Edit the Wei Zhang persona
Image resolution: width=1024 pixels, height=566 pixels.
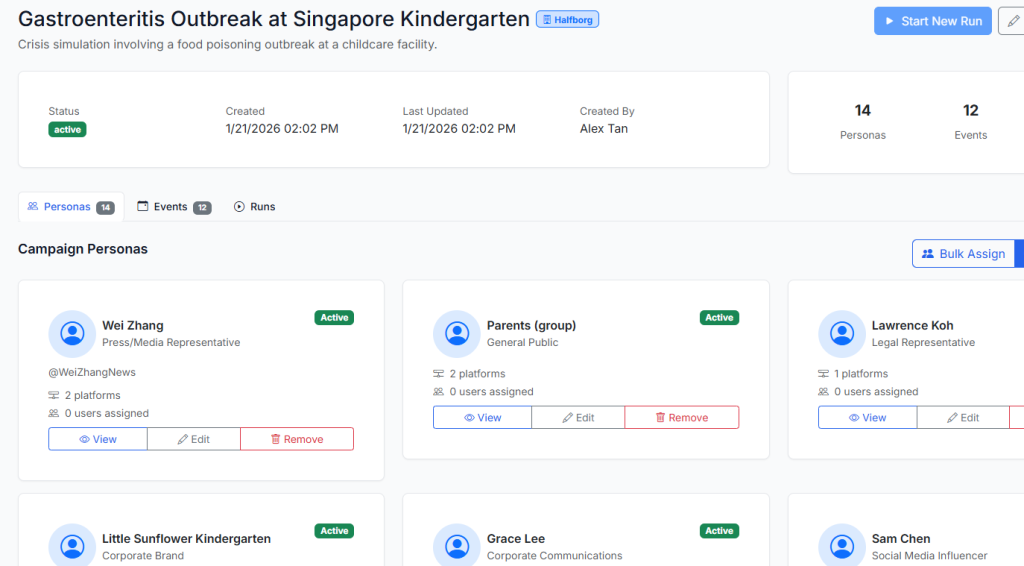pos(194,439)
